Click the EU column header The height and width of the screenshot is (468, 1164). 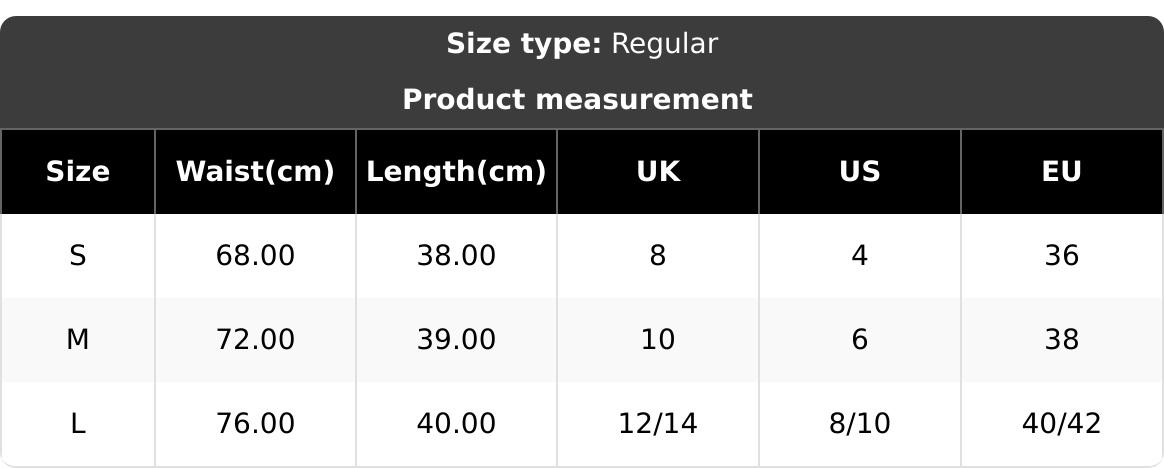pos(1061,172)
